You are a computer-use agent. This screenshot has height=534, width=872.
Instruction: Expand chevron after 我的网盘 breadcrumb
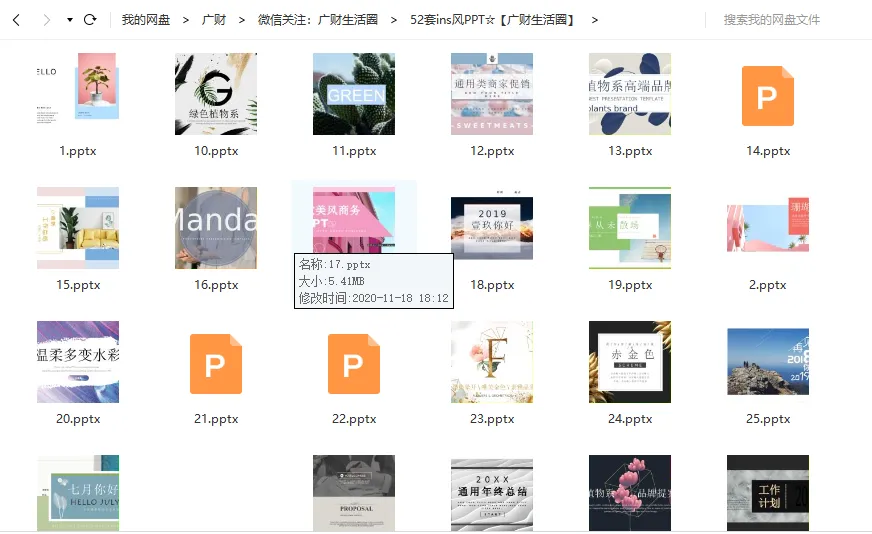point(186,20)
